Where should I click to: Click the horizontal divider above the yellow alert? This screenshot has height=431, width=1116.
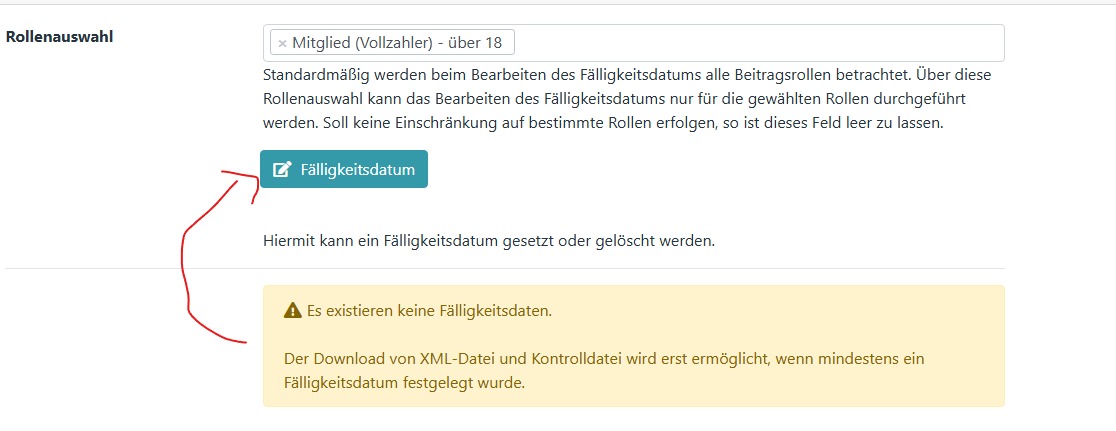[505, 268]
